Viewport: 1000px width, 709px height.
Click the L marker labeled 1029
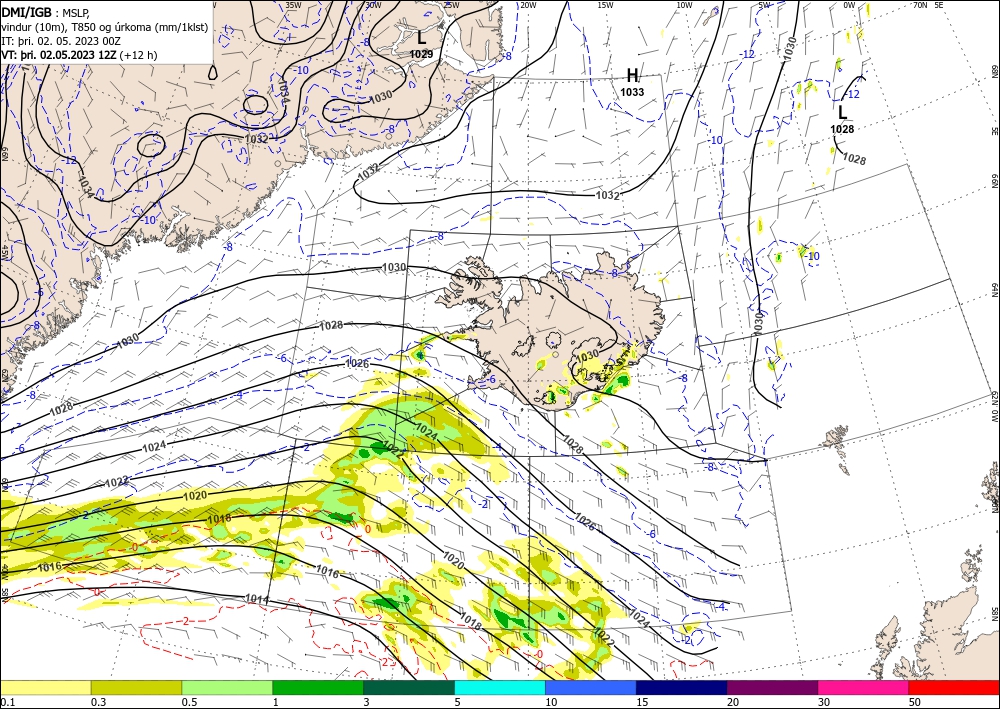421,38
